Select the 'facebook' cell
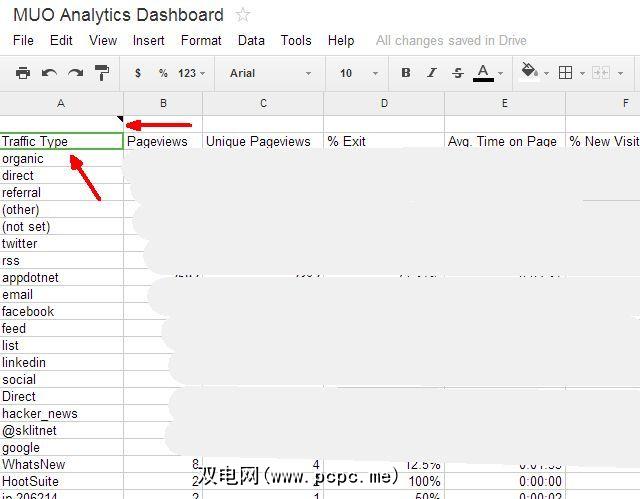This screenshot has width=640, height=499. click(x=61, y=311)
